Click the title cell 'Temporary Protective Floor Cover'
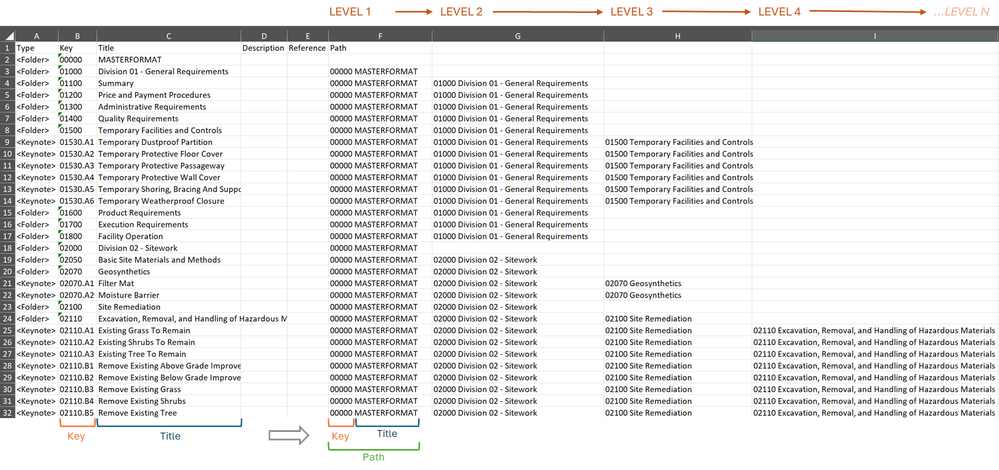 click(169, 153)
